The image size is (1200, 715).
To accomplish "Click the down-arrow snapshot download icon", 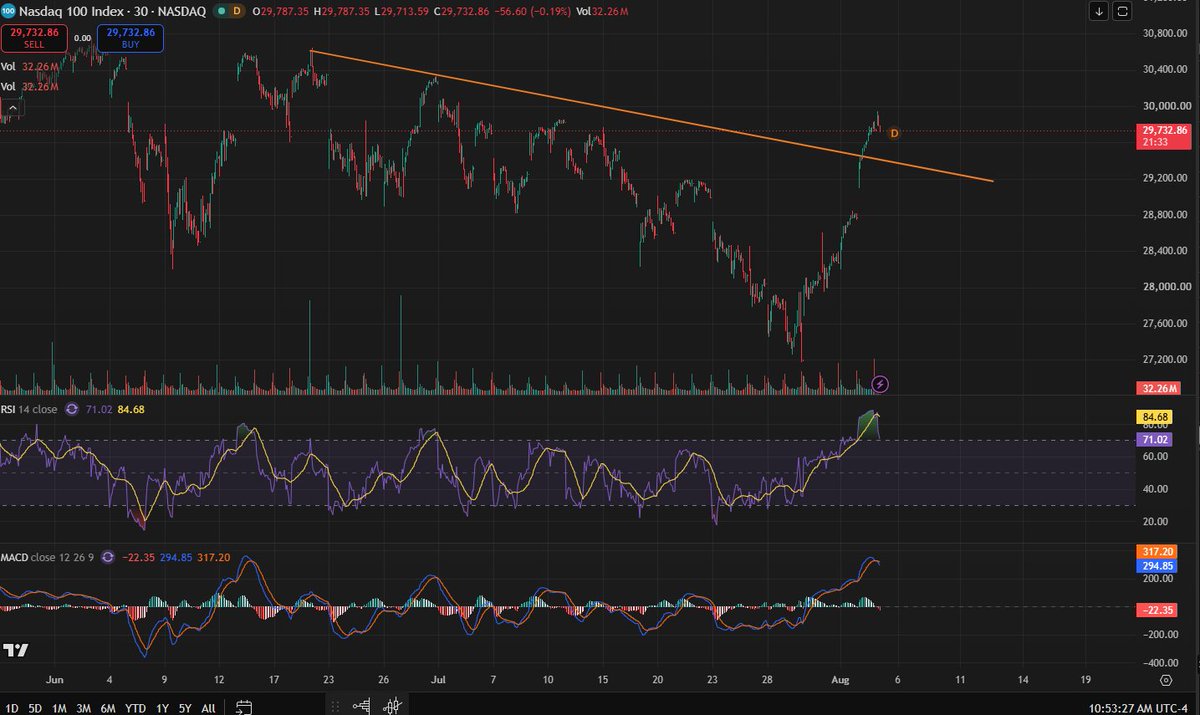I will 1099,11.
